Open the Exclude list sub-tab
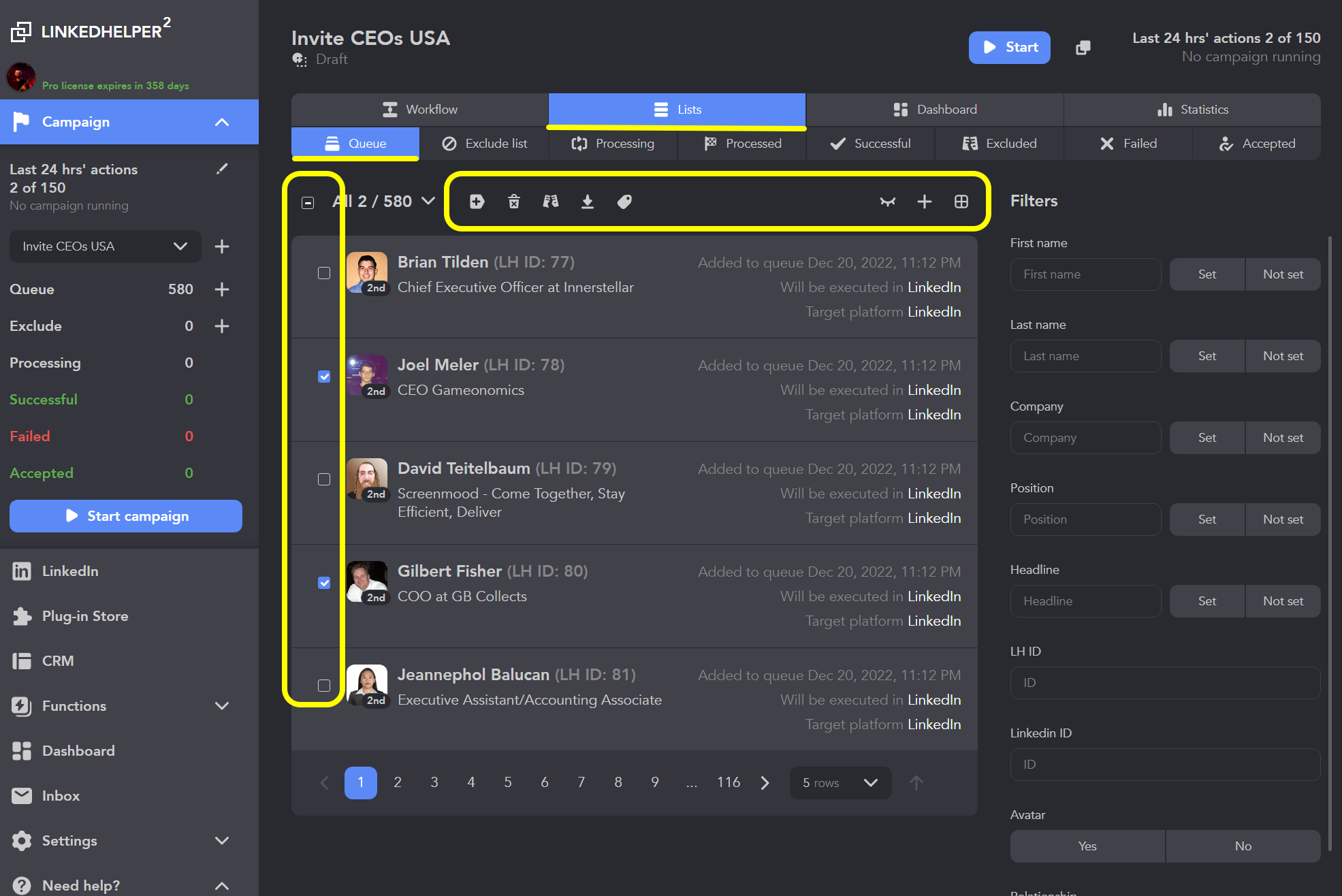Image resolution: width=1342 pixels, height=896 pixels. 484,144
